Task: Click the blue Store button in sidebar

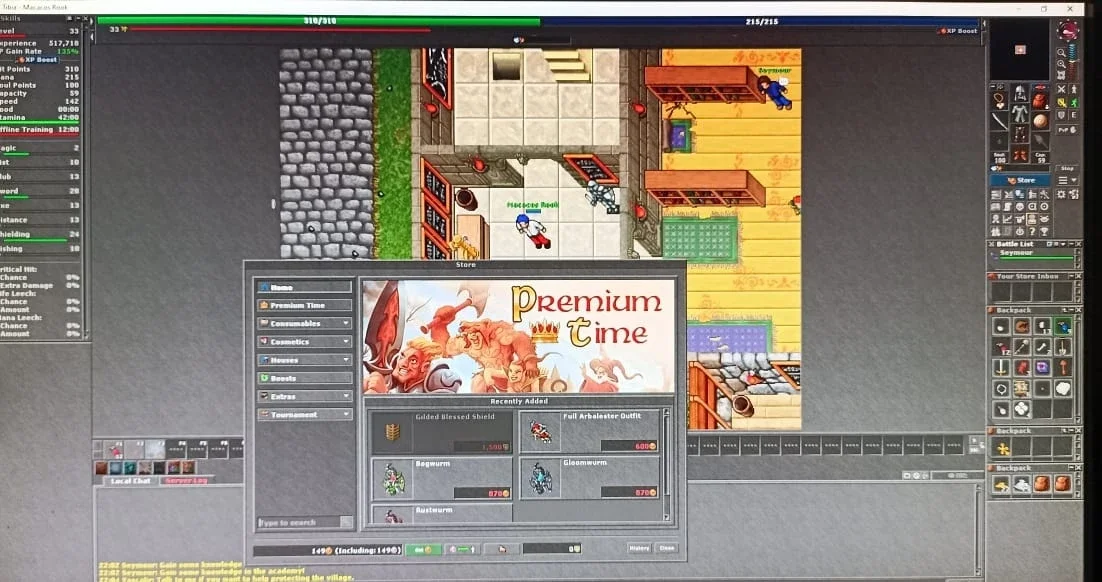Action: coord(1020,181)
